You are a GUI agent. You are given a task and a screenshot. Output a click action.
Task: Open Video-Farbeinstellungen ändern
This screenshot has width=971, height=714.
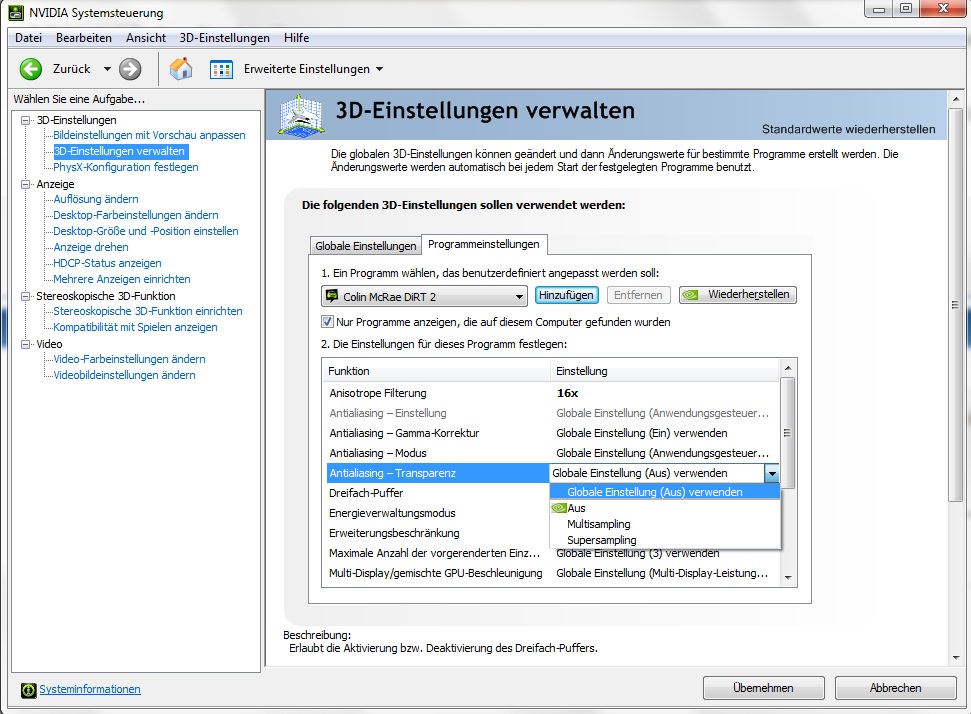click(x=129, y=359)
